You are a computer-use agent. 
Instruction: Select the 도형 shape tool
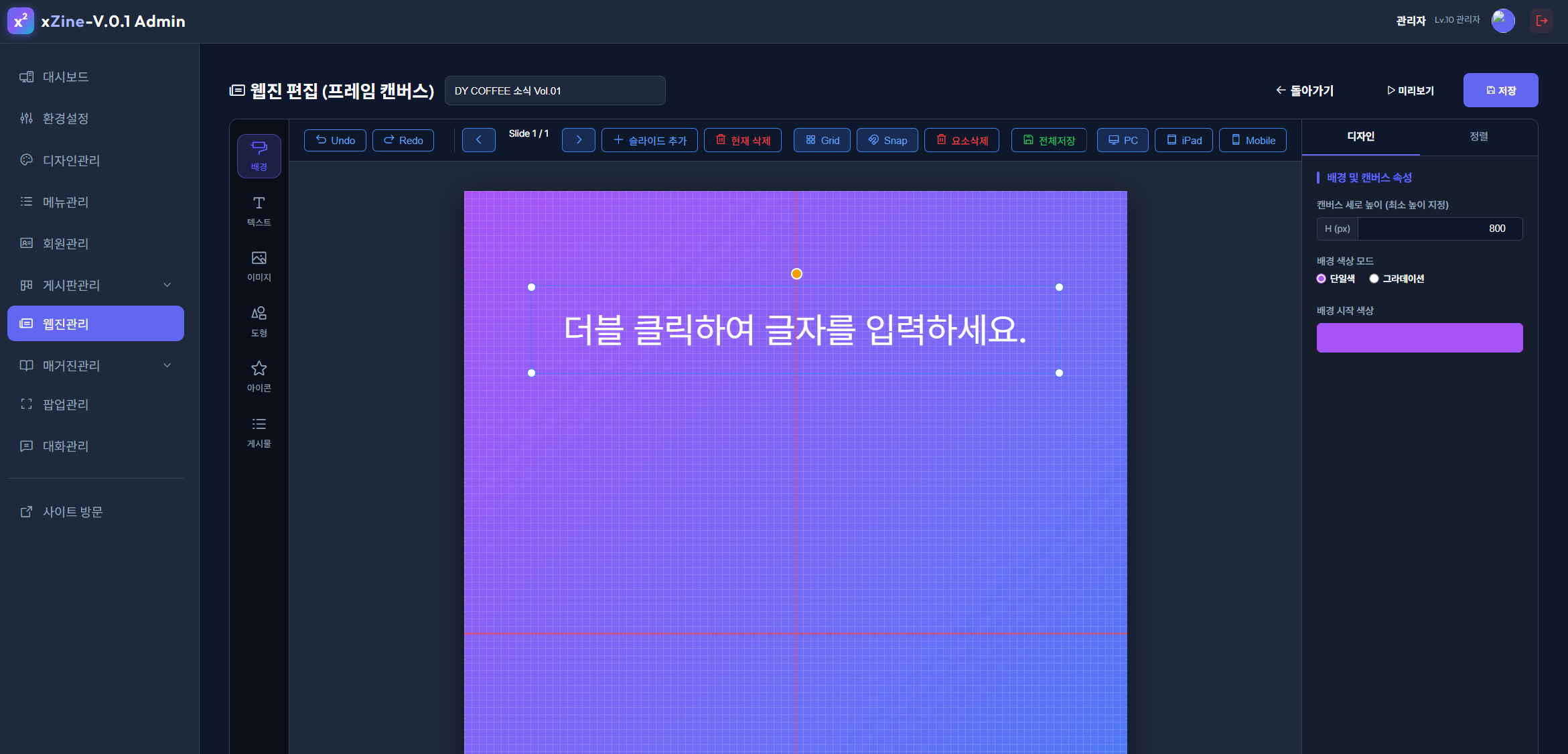coord(259,322)
